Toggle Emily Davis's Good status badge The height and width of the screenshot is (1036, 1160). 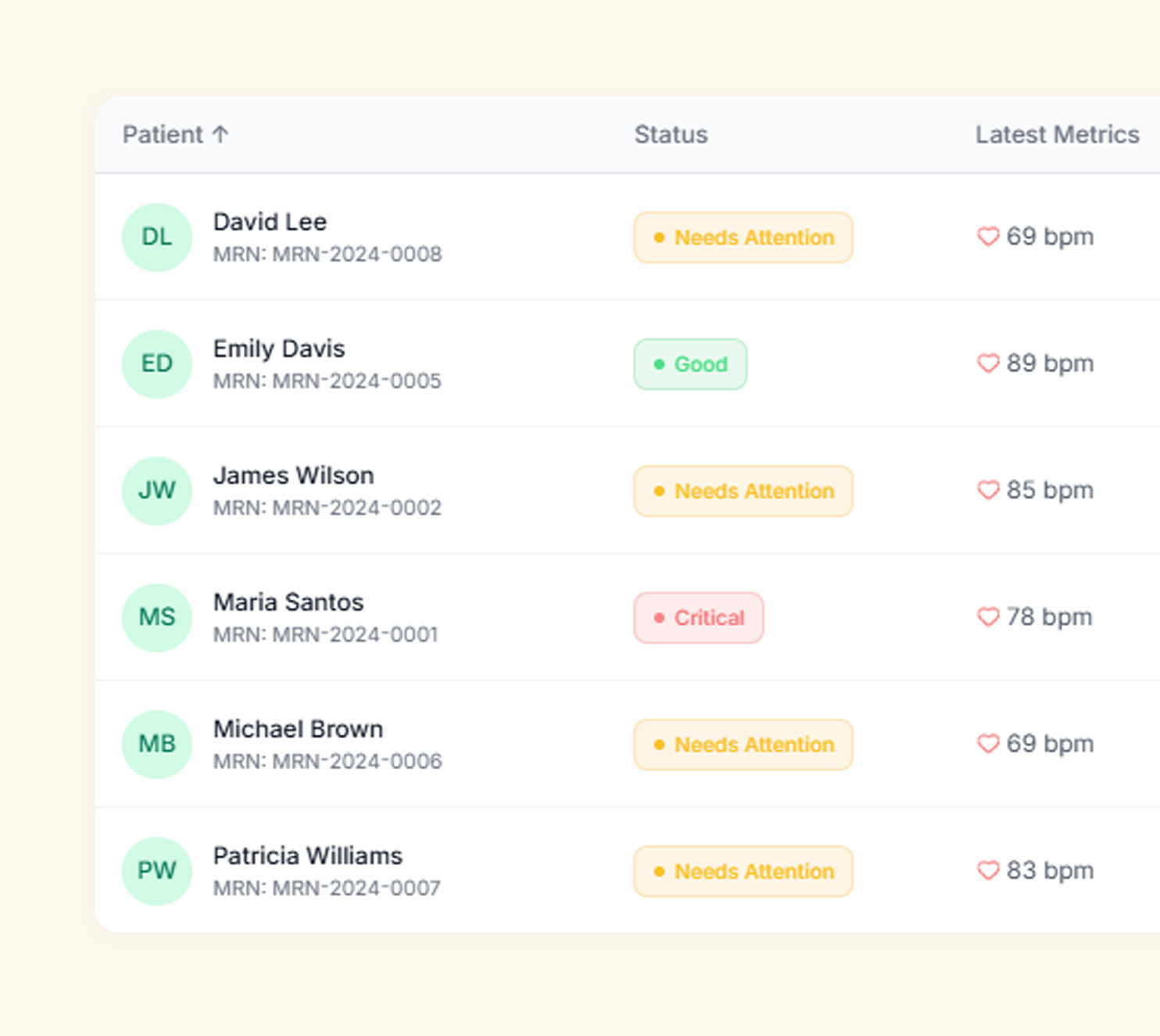(x=689, y=364)
